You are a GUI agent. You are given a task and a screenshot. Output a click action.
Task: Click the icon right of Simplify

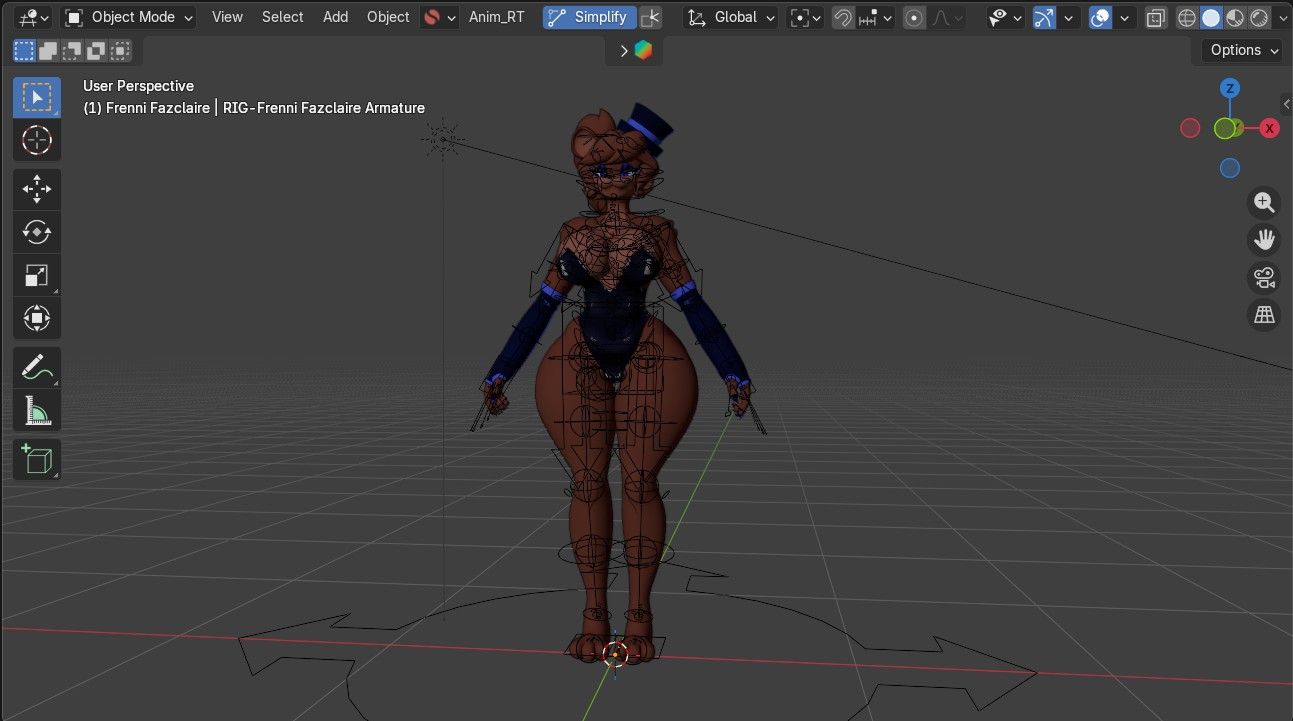[x=651, y=17]
